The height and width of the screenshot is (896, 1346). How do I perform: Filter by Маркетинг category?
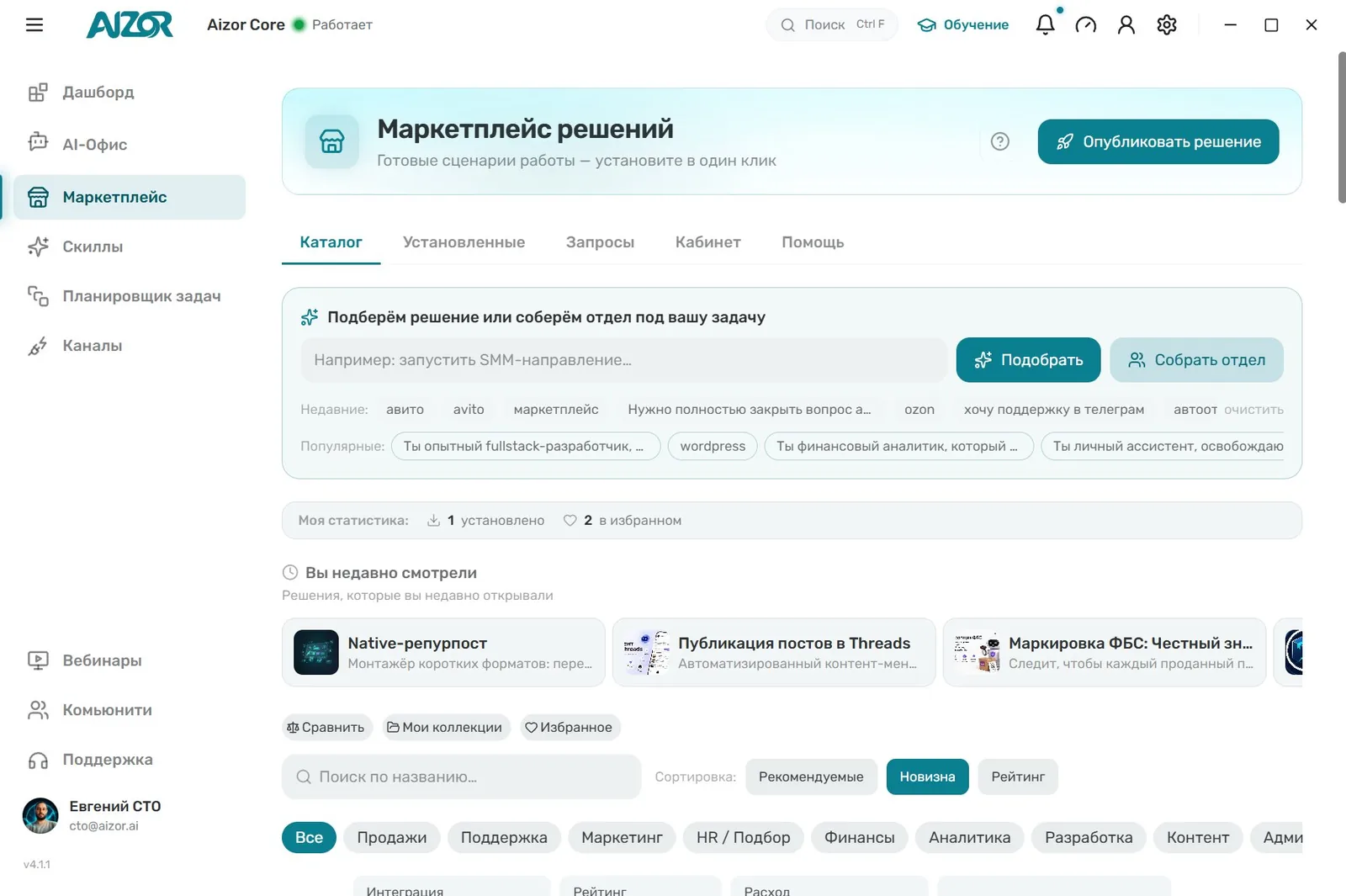point(622,837)
